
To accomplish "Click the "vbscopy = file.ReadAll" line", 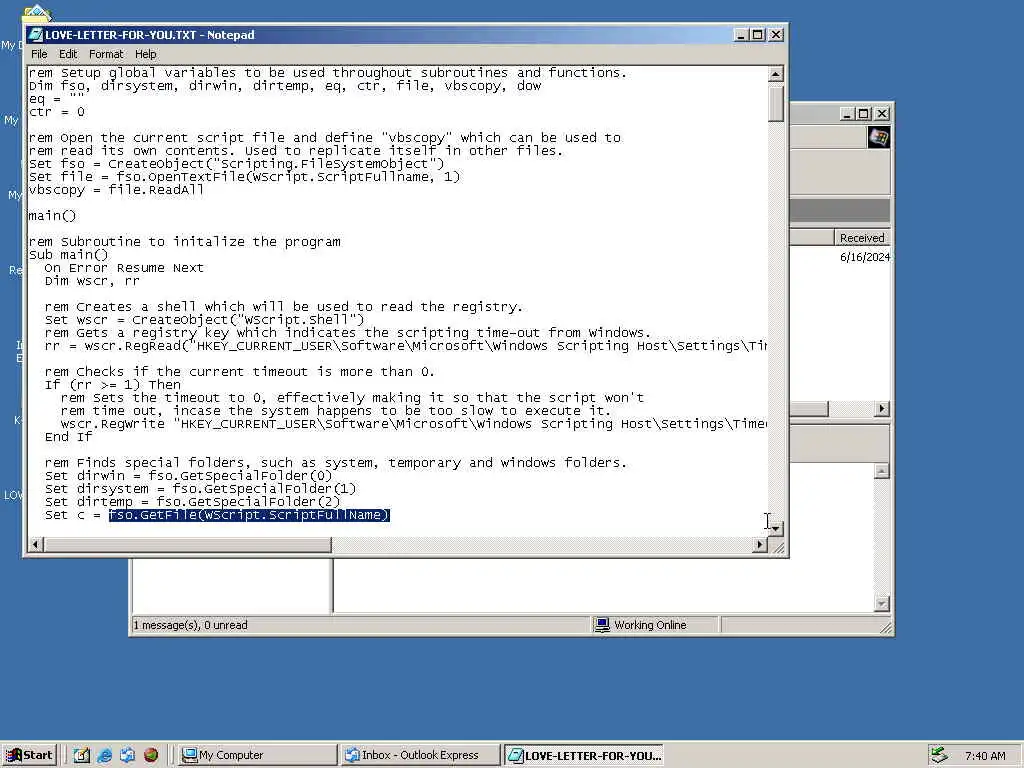I will click(116, 189).
